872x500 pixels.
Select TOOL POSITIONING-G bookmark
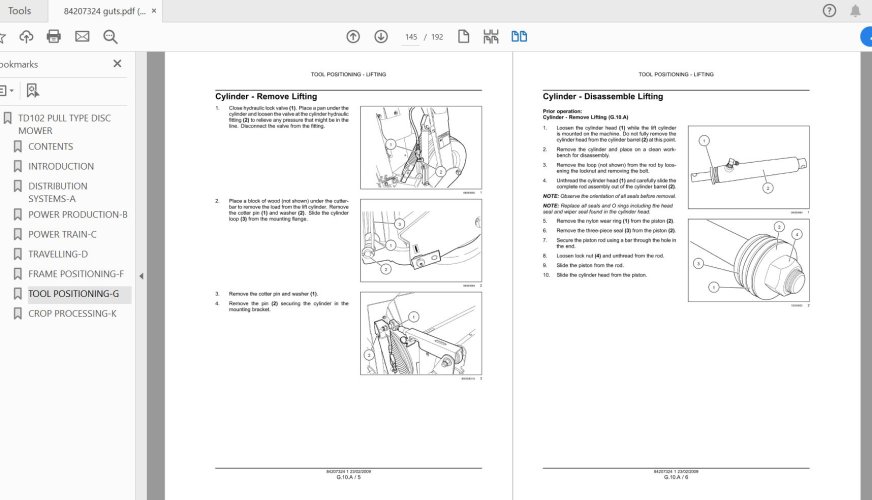(x=73, y=294)
